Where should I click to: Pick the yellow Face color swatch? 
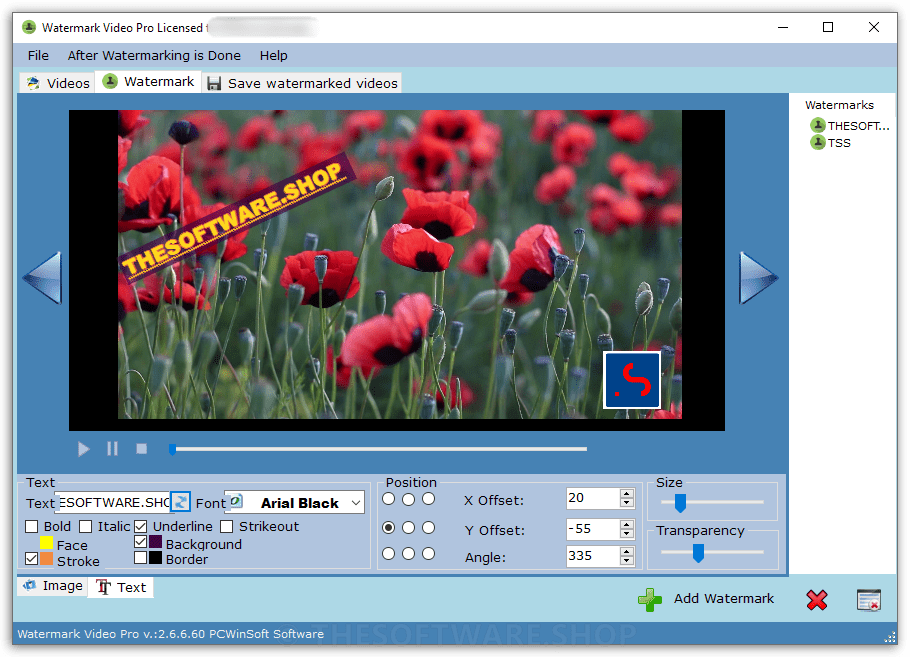click(x=46, y=543)
